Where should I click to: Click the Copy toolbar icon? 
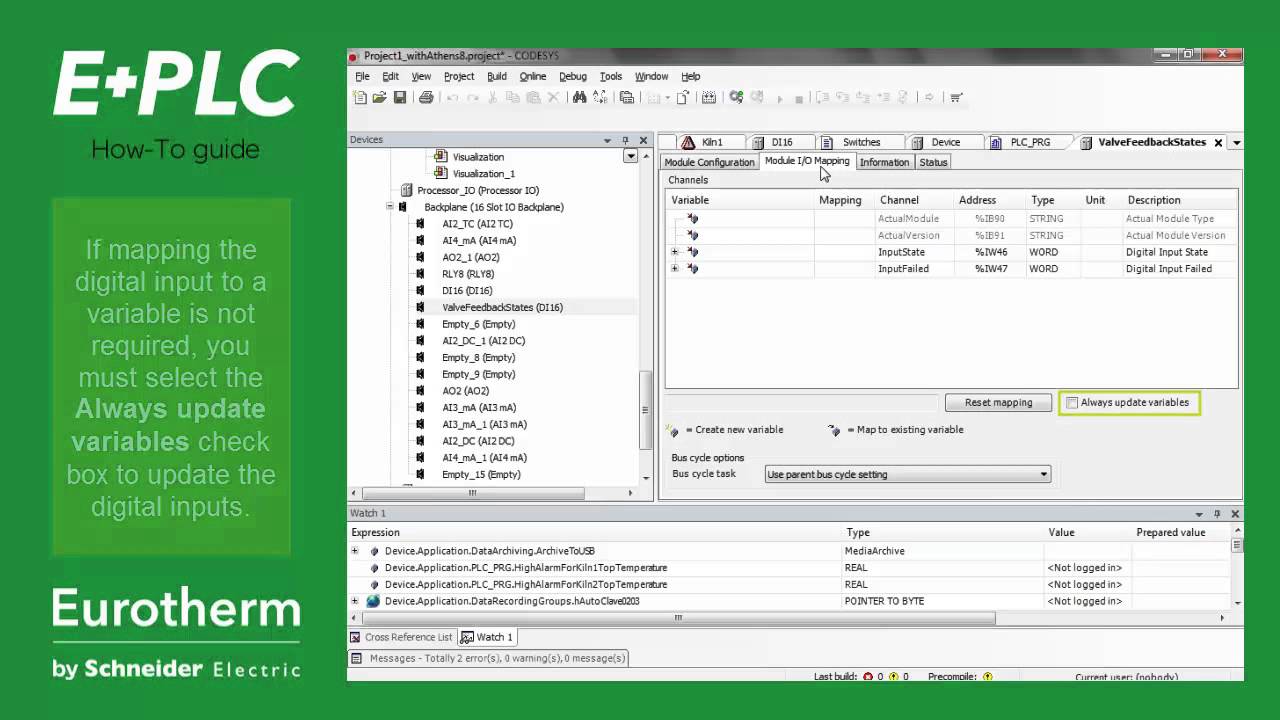(513, 97)
